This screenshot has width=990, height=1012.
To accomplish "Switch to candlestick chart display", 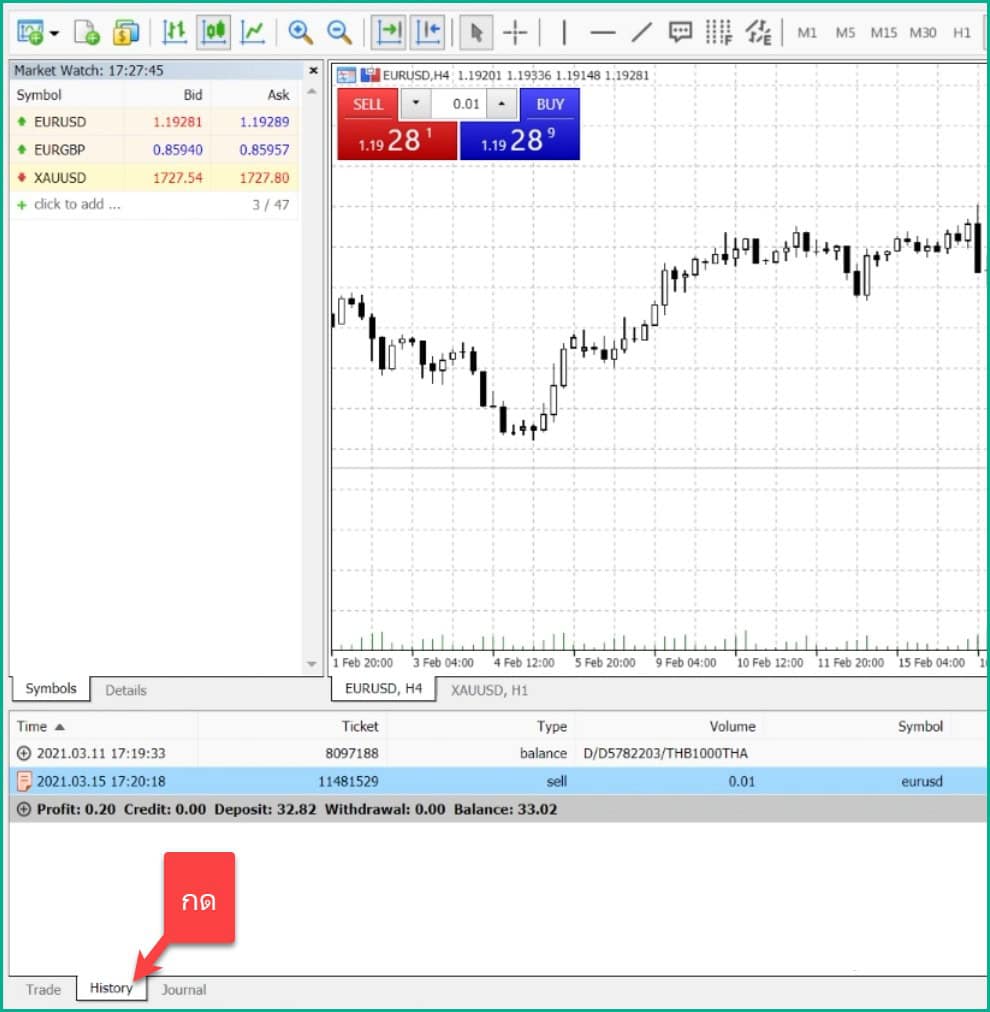I will pos(214,32).
